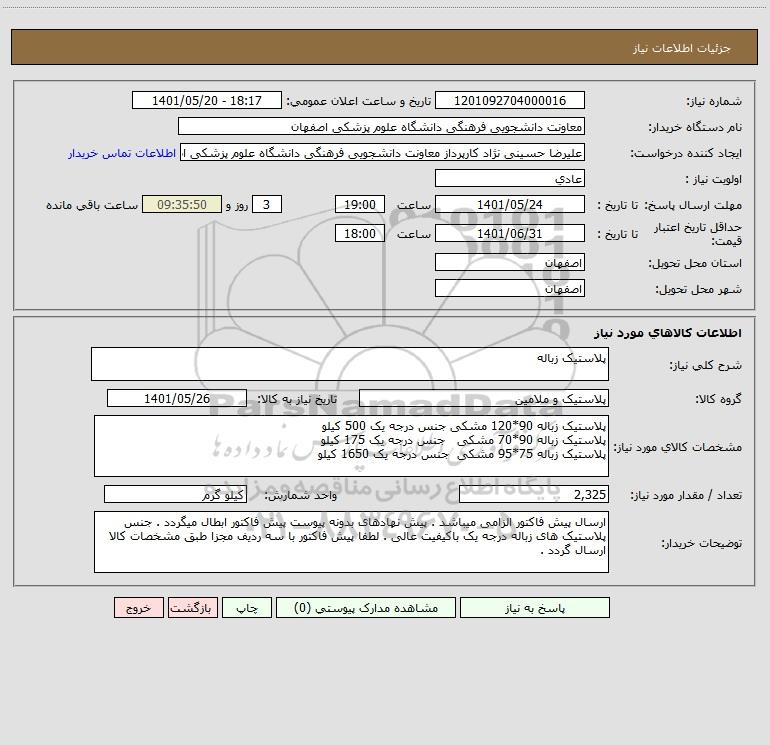
Task: Click the price validity time 18:00
Action: (x=359, y=233)
